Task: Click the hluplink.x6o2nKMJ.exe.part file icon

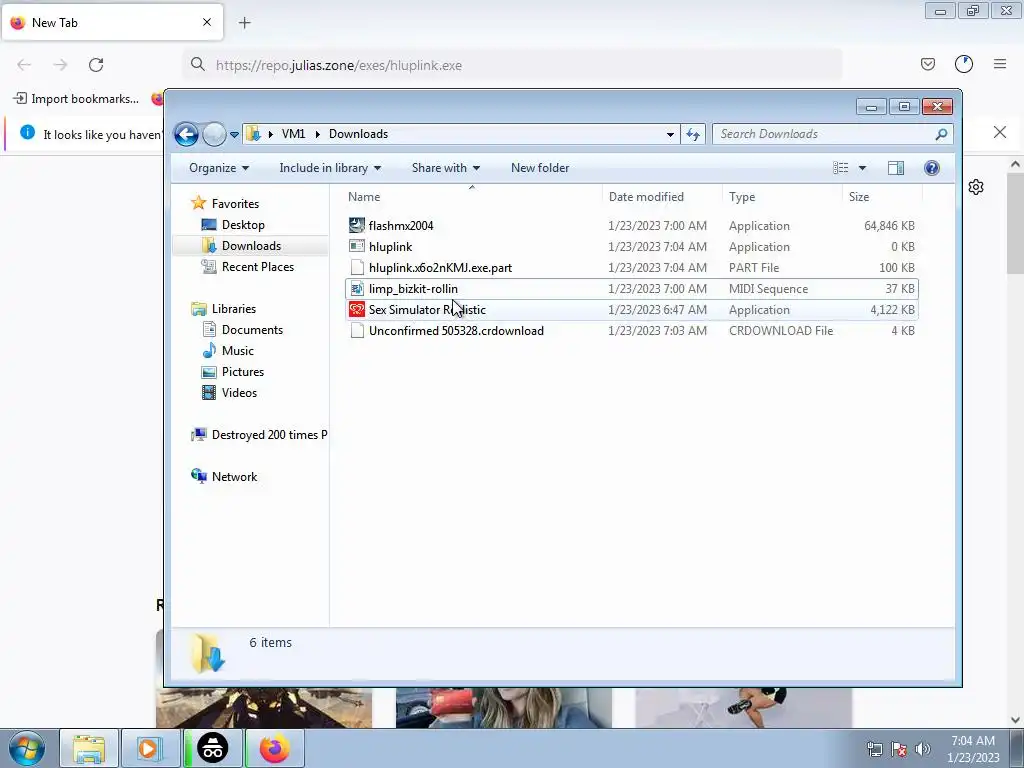Action: (357, 267)
